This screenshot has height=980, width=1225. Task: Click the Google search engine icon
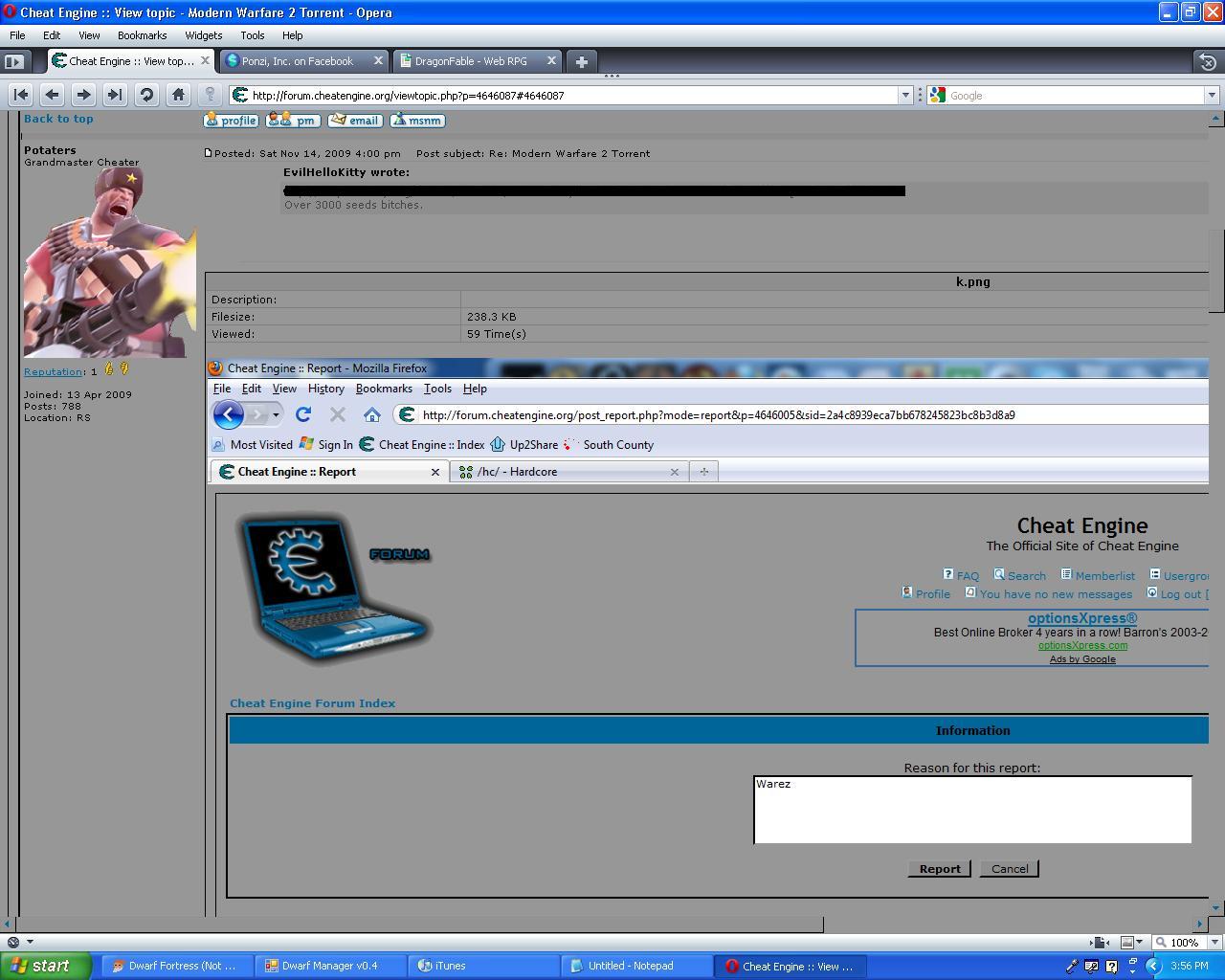click(938, 95)
